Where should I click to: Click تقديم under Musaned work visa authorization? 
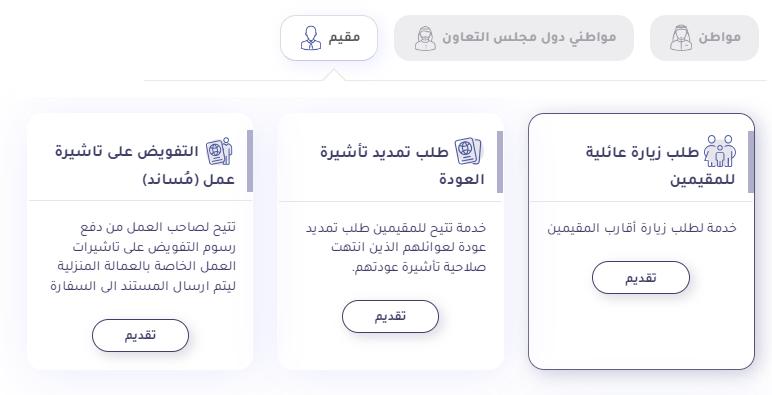140,335
